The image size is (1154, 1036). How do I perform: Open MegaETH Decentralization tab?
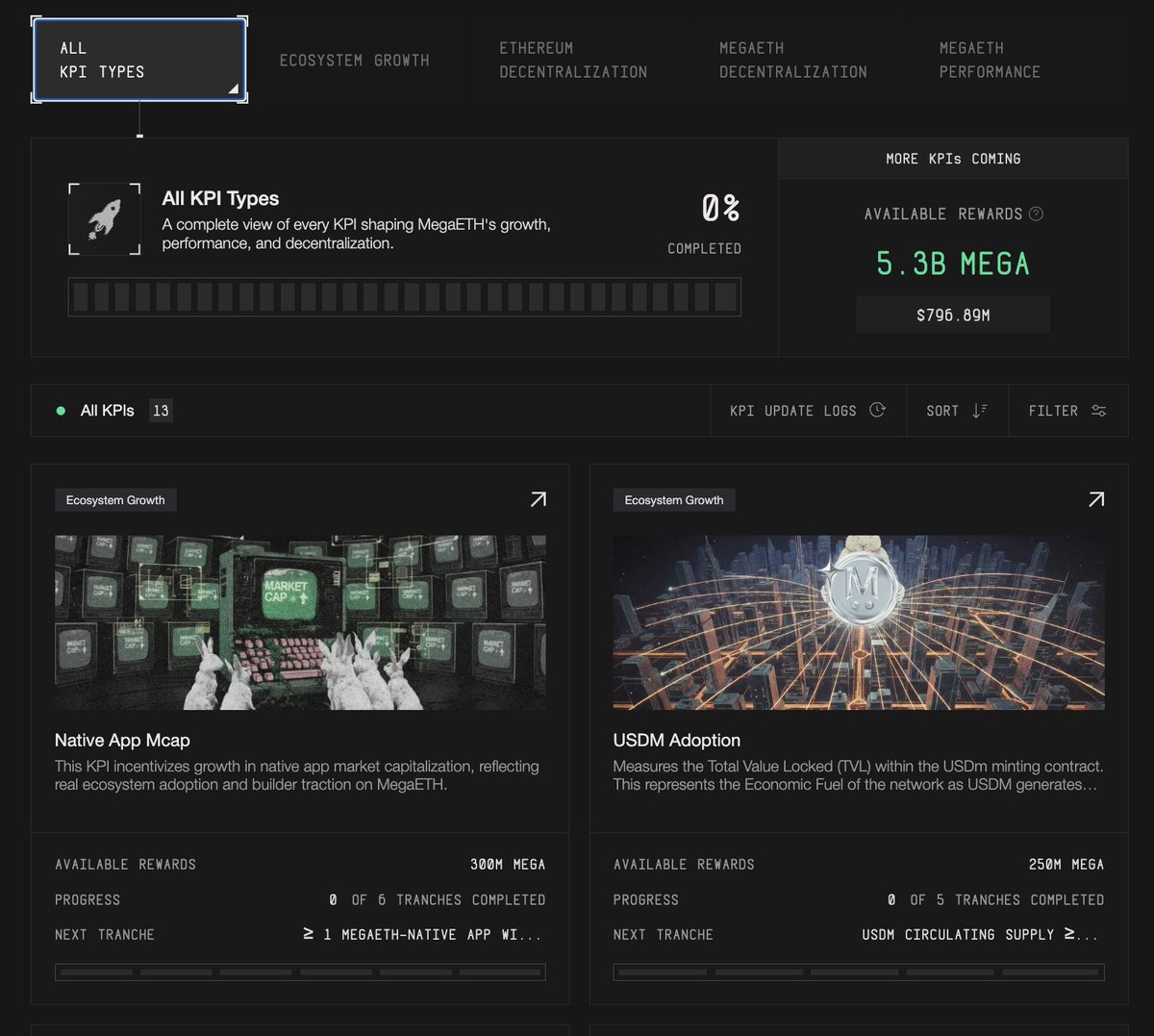tap(793, 60)
